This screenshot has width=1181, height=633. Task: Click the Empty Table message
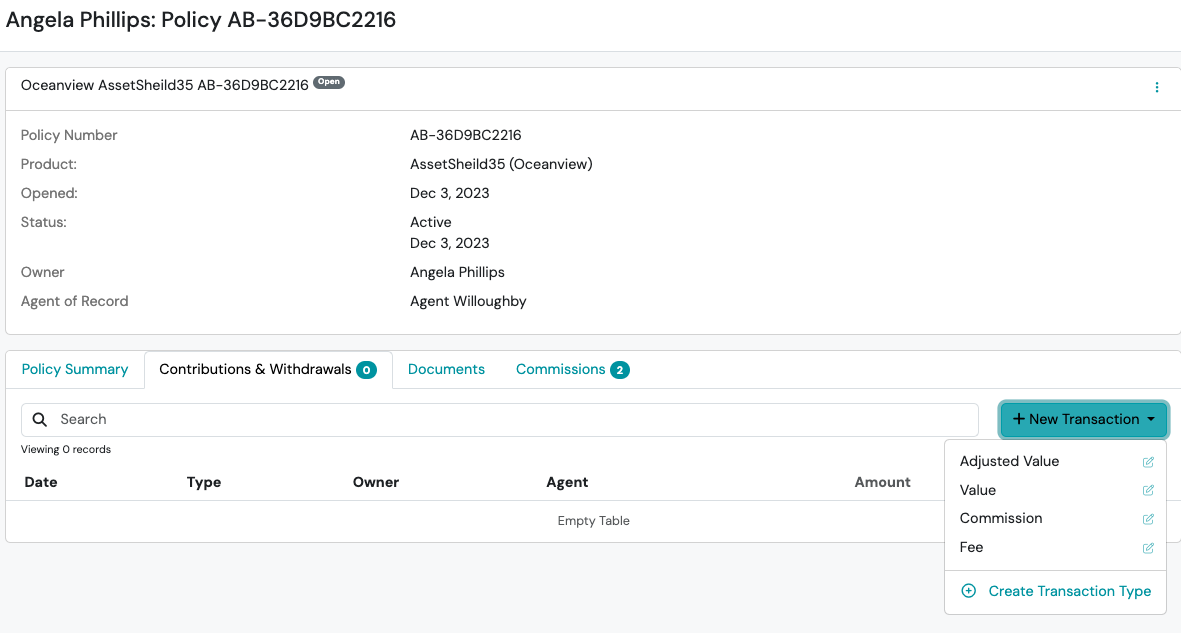pyautogui.click(x=594, y=521)
